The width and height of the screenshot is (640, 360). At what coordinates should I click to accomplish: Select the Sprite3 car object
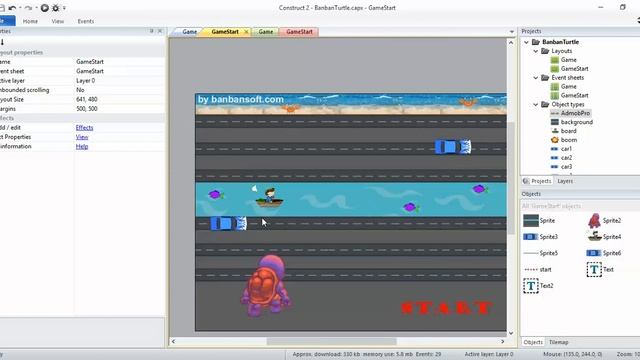(x=540, y=237)
